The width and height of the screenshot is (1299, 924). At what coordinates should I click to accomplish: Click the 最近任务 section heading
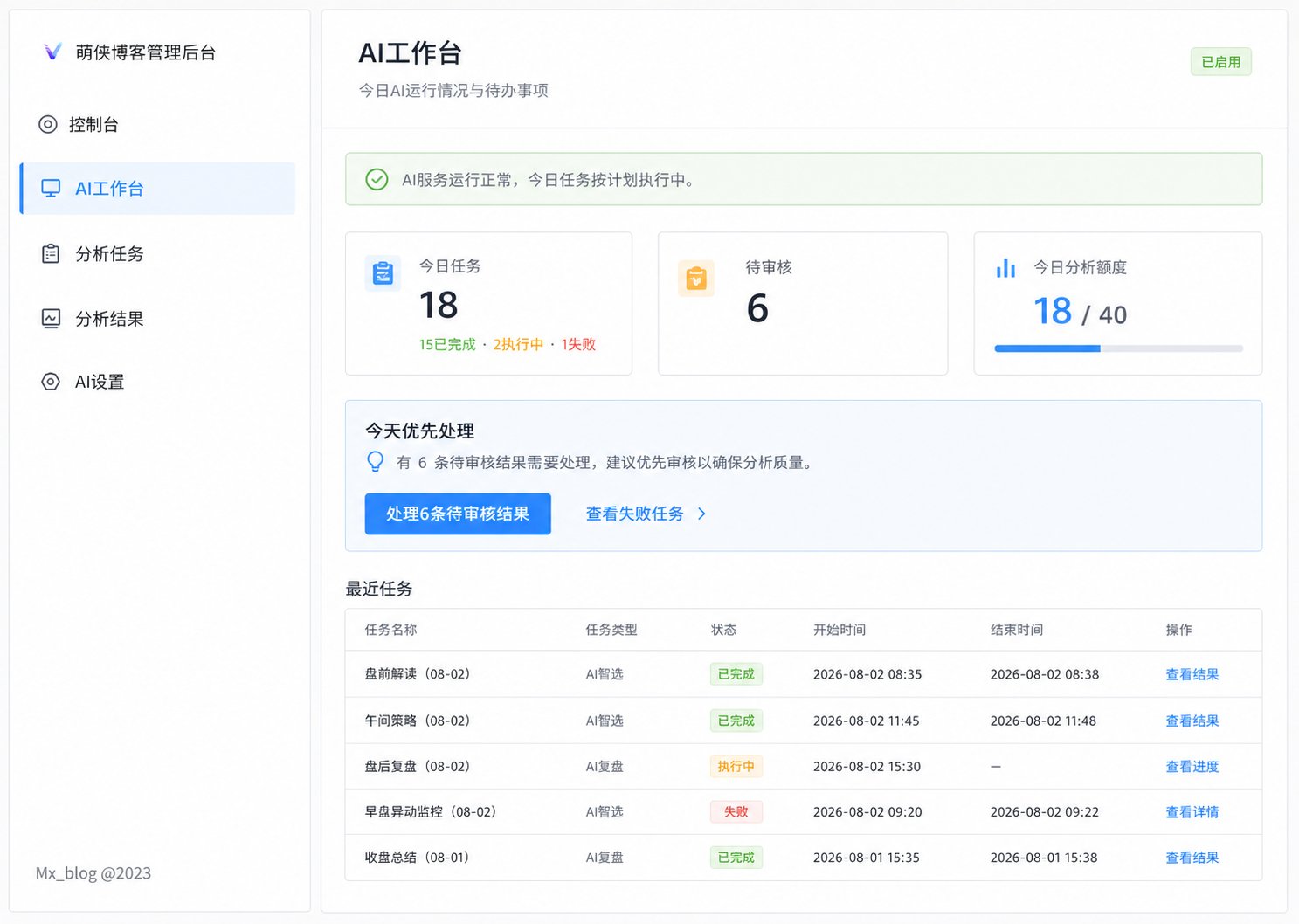tap(379, 589)
